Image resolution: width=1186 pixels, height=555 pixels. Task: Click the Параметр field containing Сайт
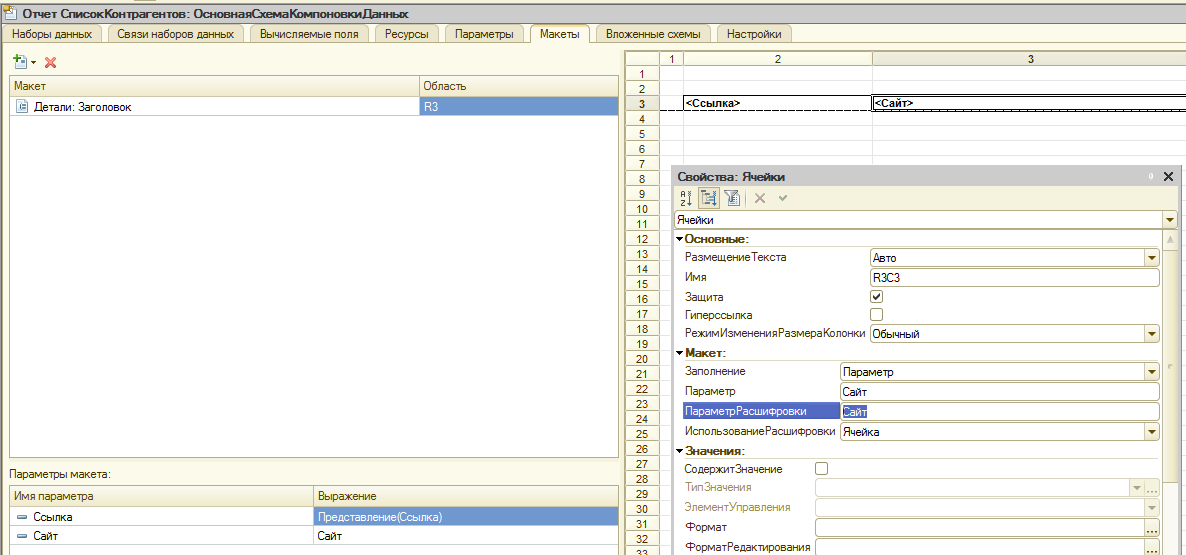pyautogui.click(x=1000, y=391)
